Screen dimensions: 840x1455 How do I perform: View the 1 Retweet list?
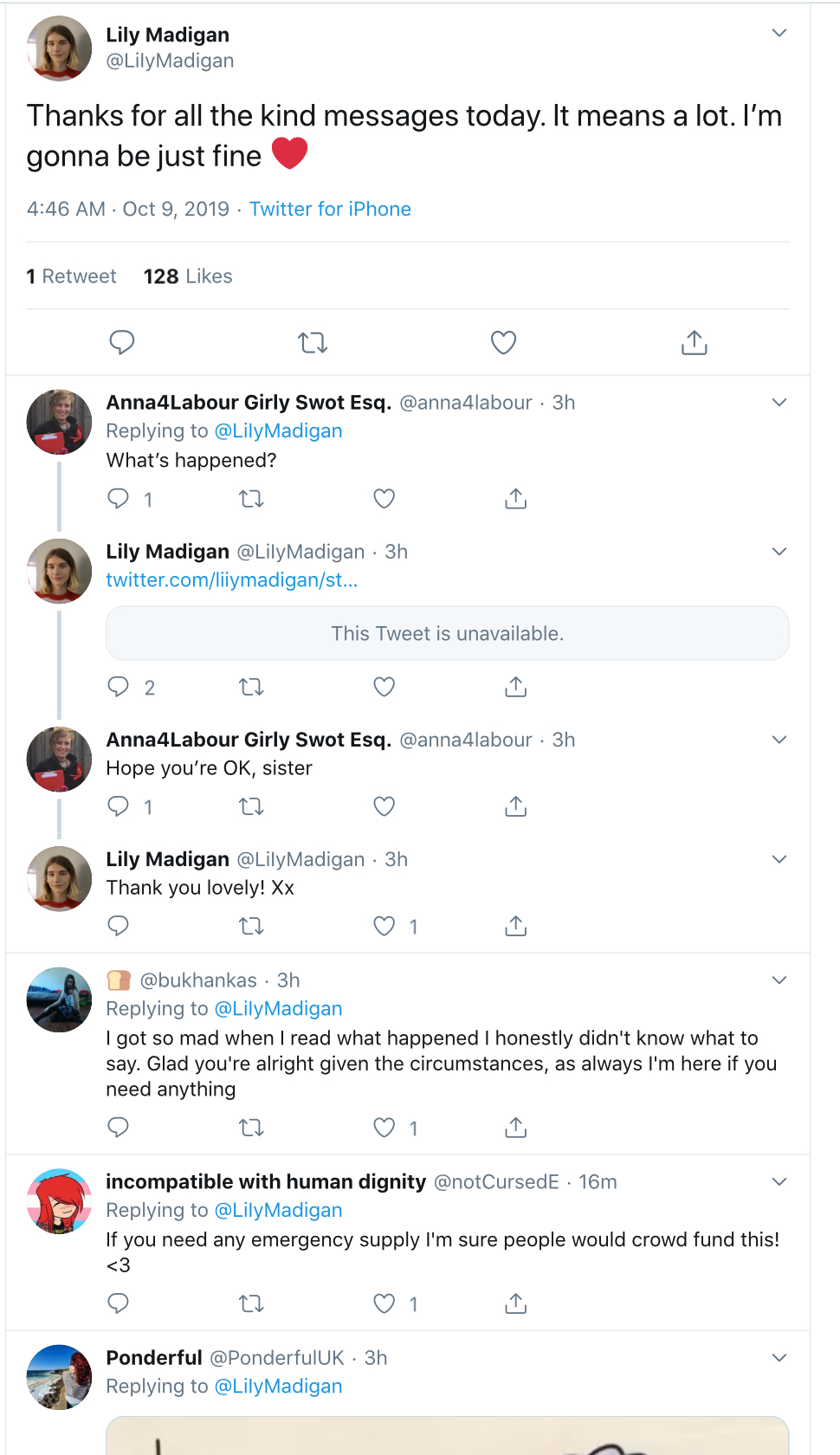tap(72, 276)
